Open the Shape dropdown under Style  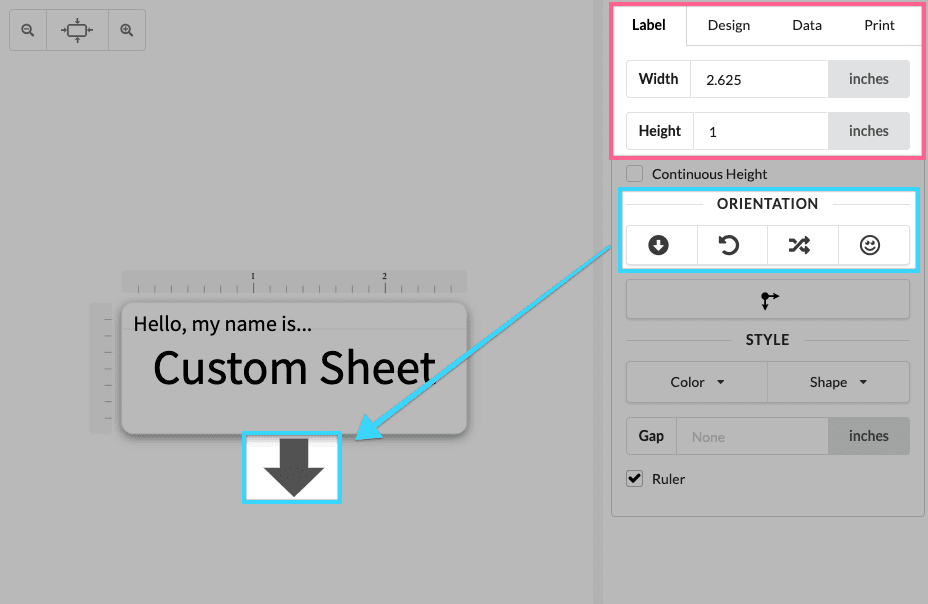(x=838, y=382)
